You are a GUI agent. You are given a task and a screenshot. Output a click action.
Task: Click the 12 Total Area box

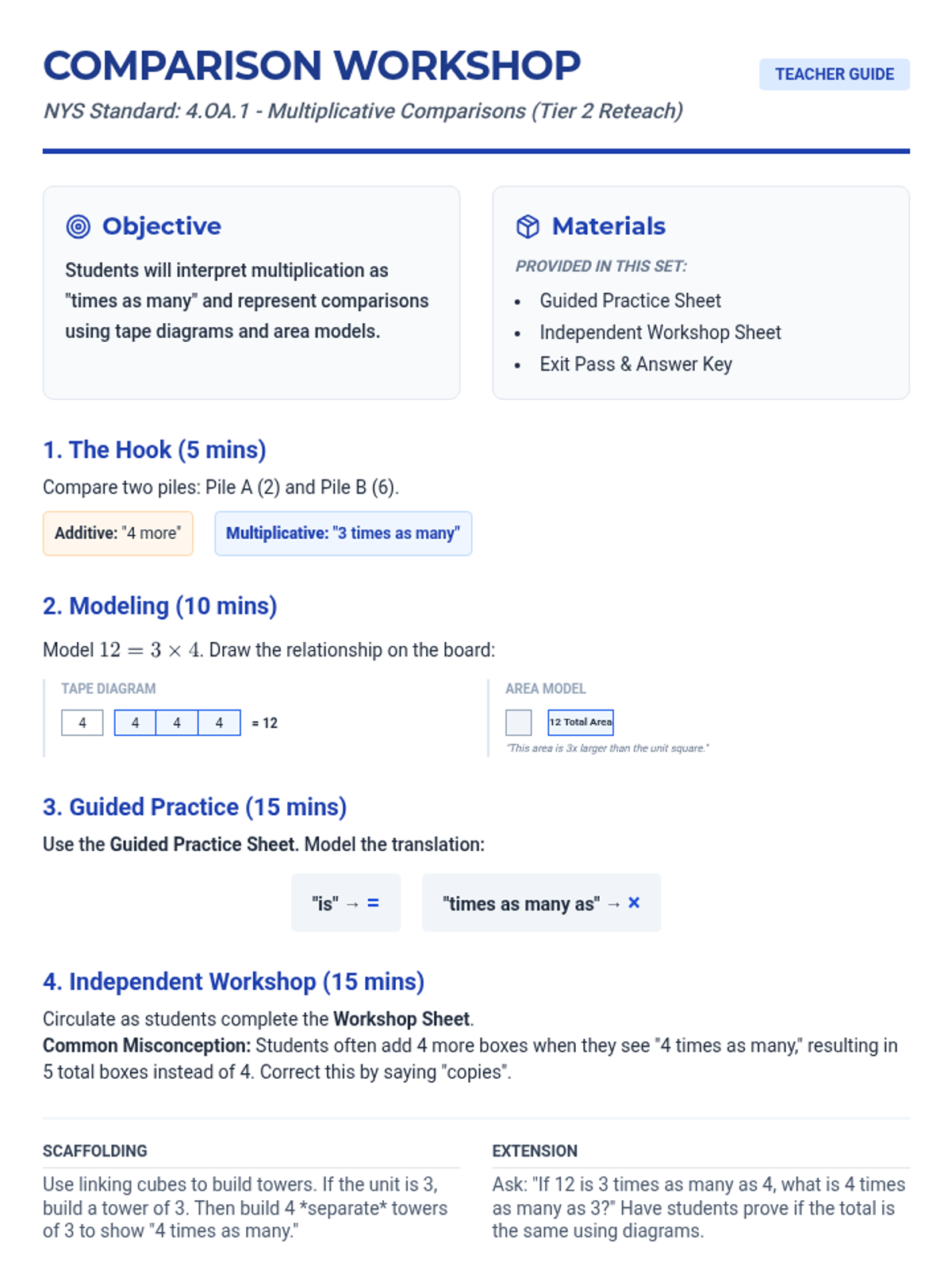pos(581,722)
